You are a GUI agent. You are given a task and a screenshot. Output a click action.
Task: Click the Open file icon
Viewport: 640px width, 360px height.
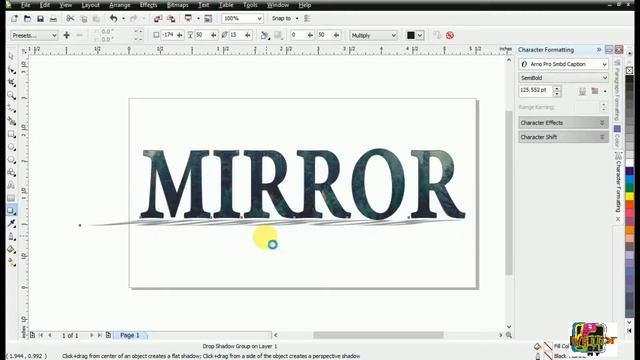[x=27, y=18]
